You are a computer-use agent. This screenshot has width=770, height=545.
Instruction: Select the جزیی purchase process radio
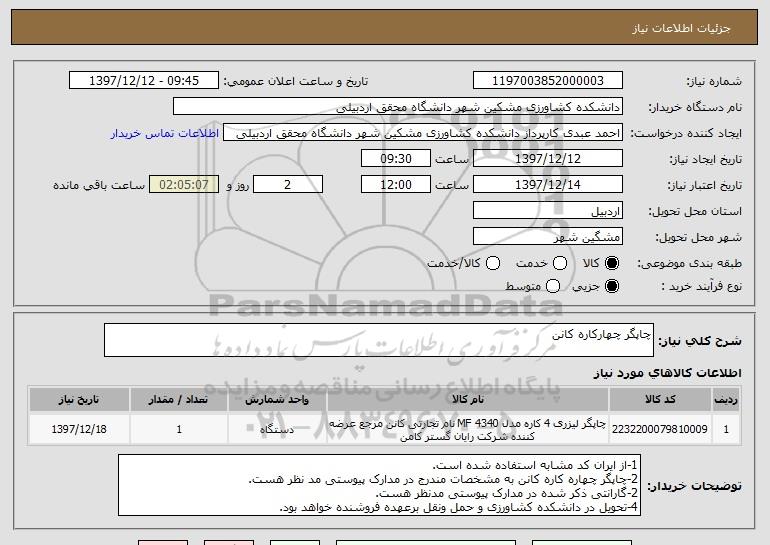coord(612,286)
